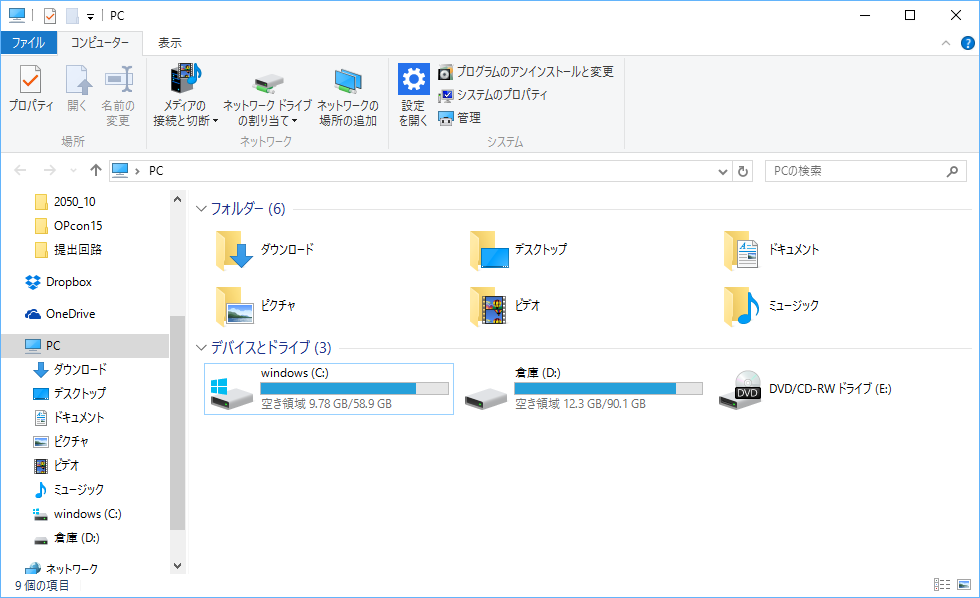Image resolution: width=980 pixels, height=598 pixels.
Task: Click the navigation pane scrollbar down arrow
Action: click(178, 566)
